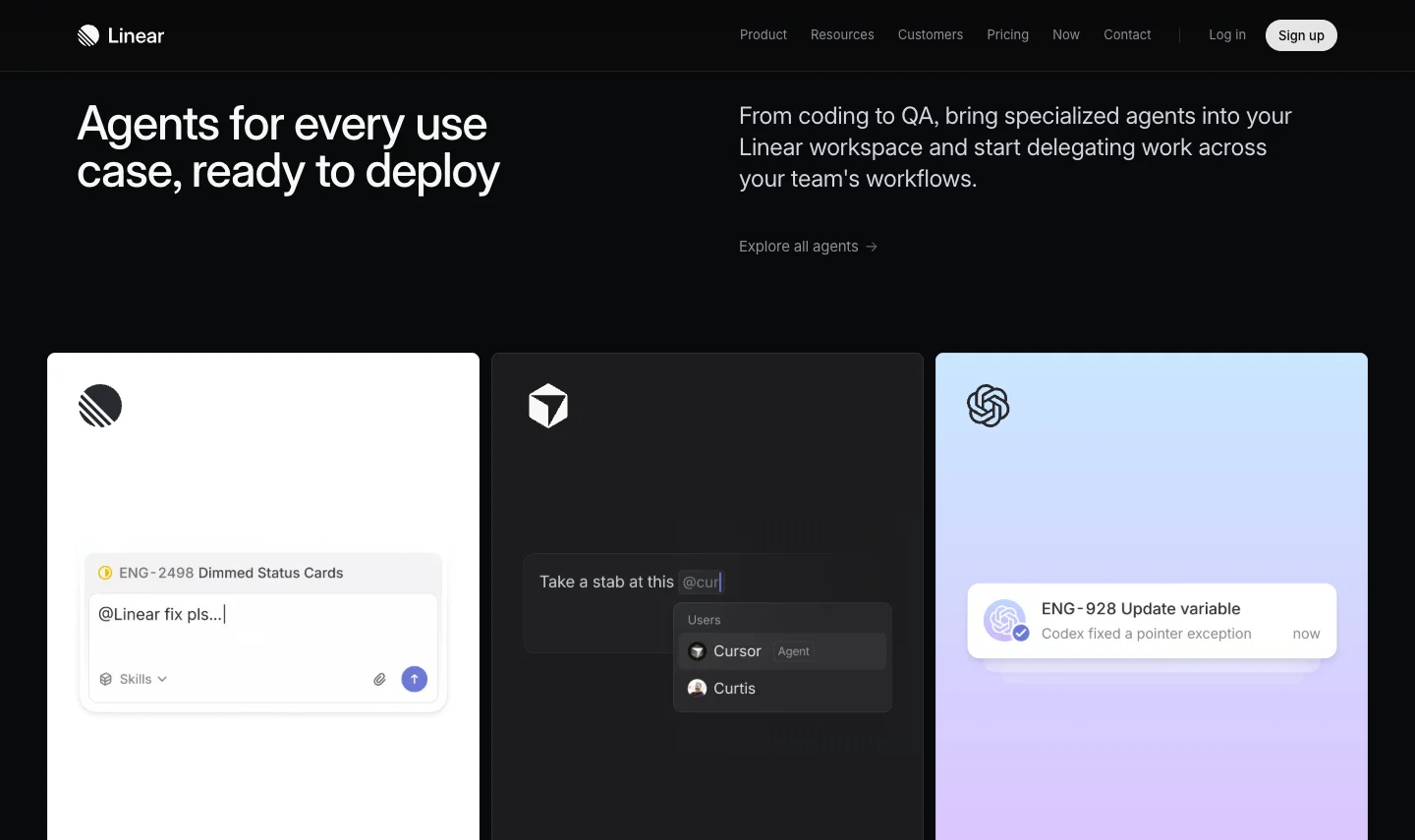Image resolution: width=1415 pixels, height=840 pixels.
Task: Click 'ENG-2498 Dimmed Status Cards' title
Action: tap(231, 573)
